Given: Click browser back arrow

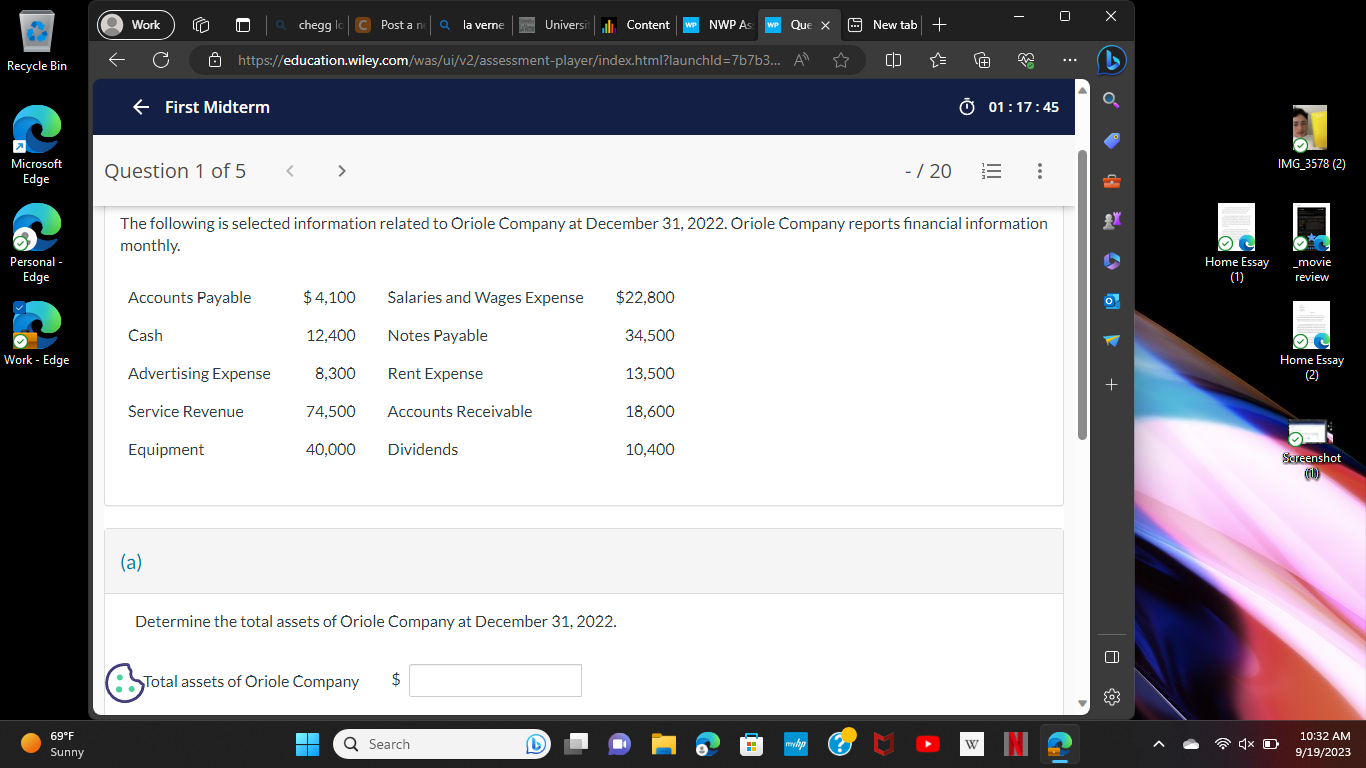Looking at the screenshot, I should click(117, 61).
